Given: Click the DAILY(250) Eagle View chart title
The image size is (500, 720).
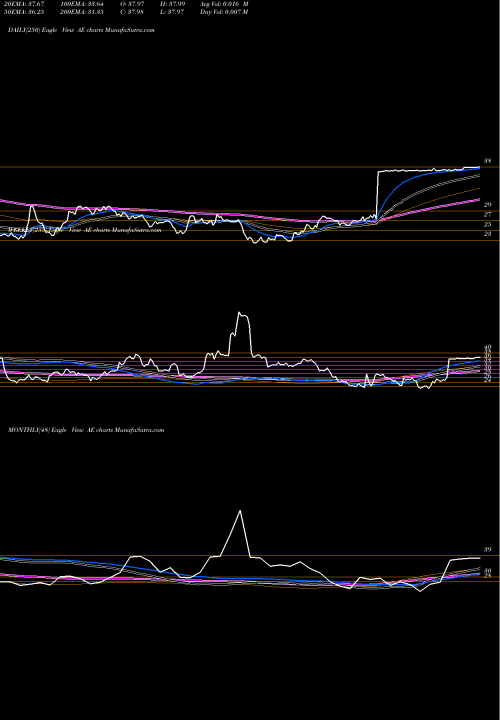Looking at the screenshot, I should pos(81,30).
